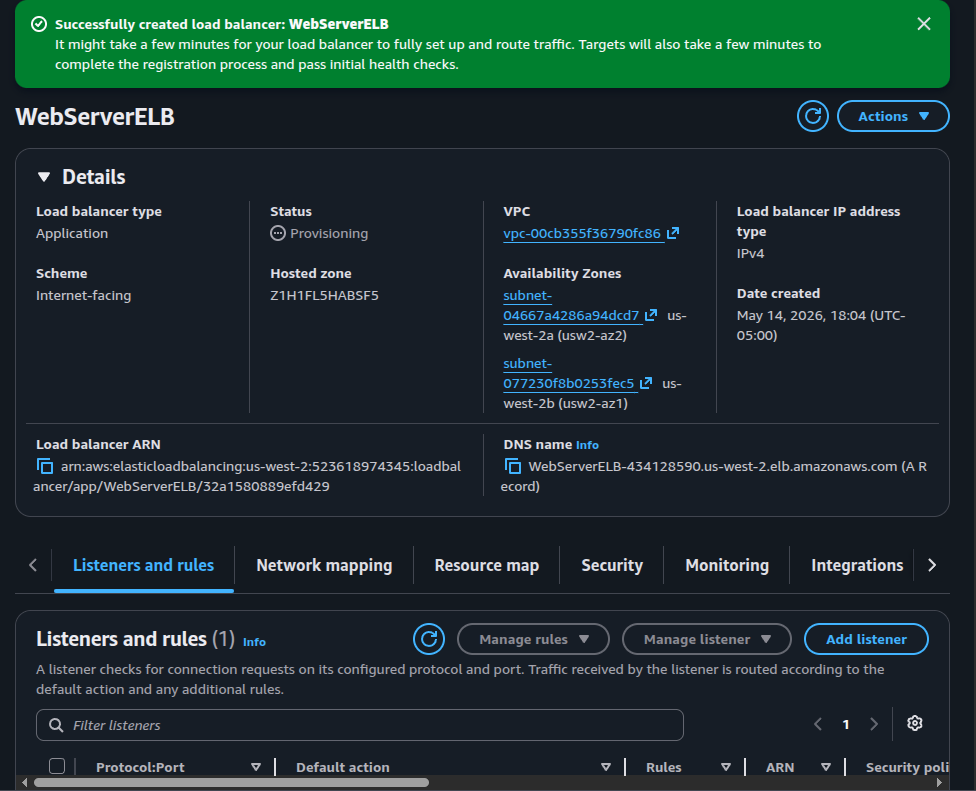Click the Hosted zone value Z1H1FL5HABSF5
The image size is (976, 791).
324,296
